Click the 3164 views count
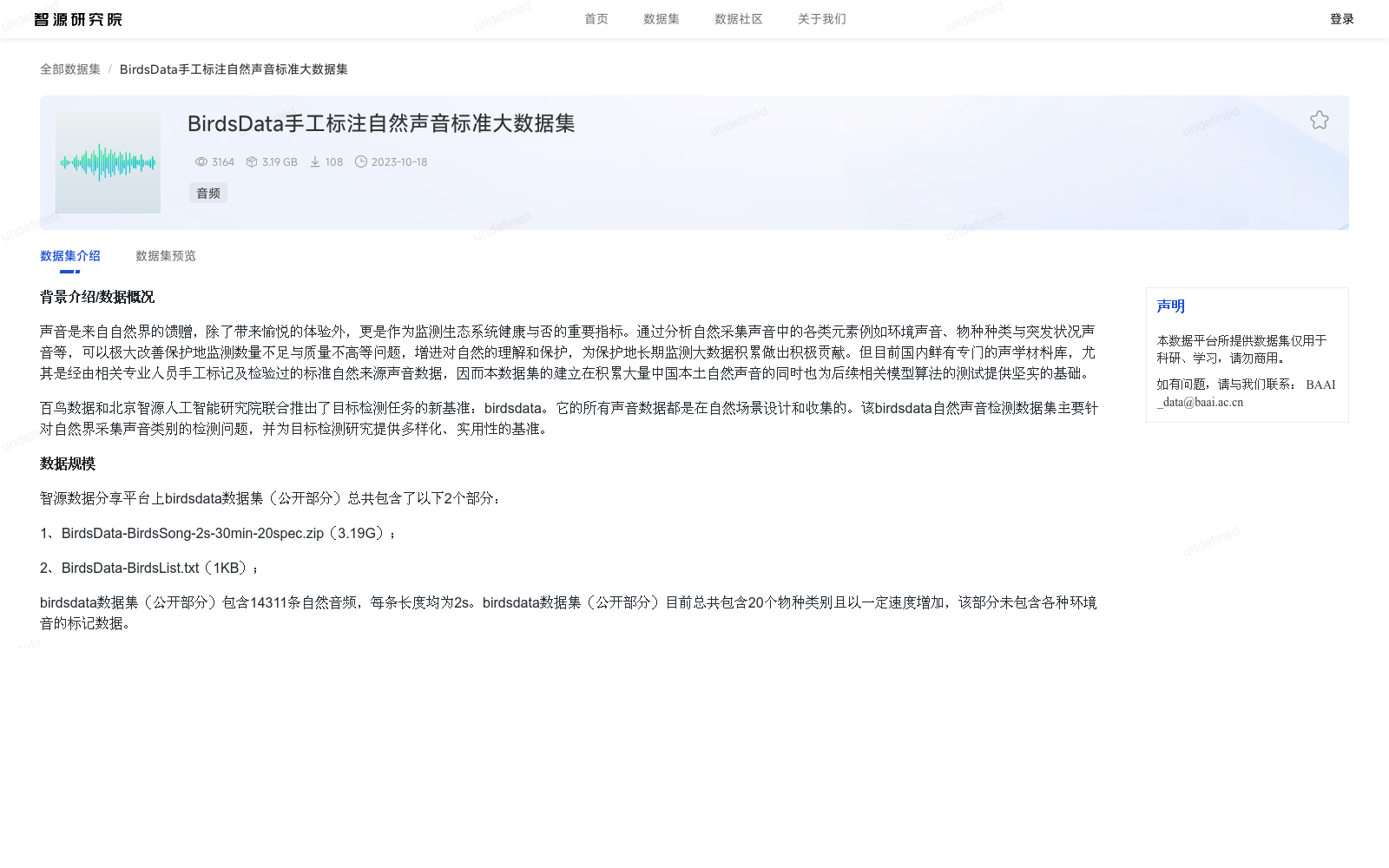This screenshot has width=1389, height=868. 223,161
